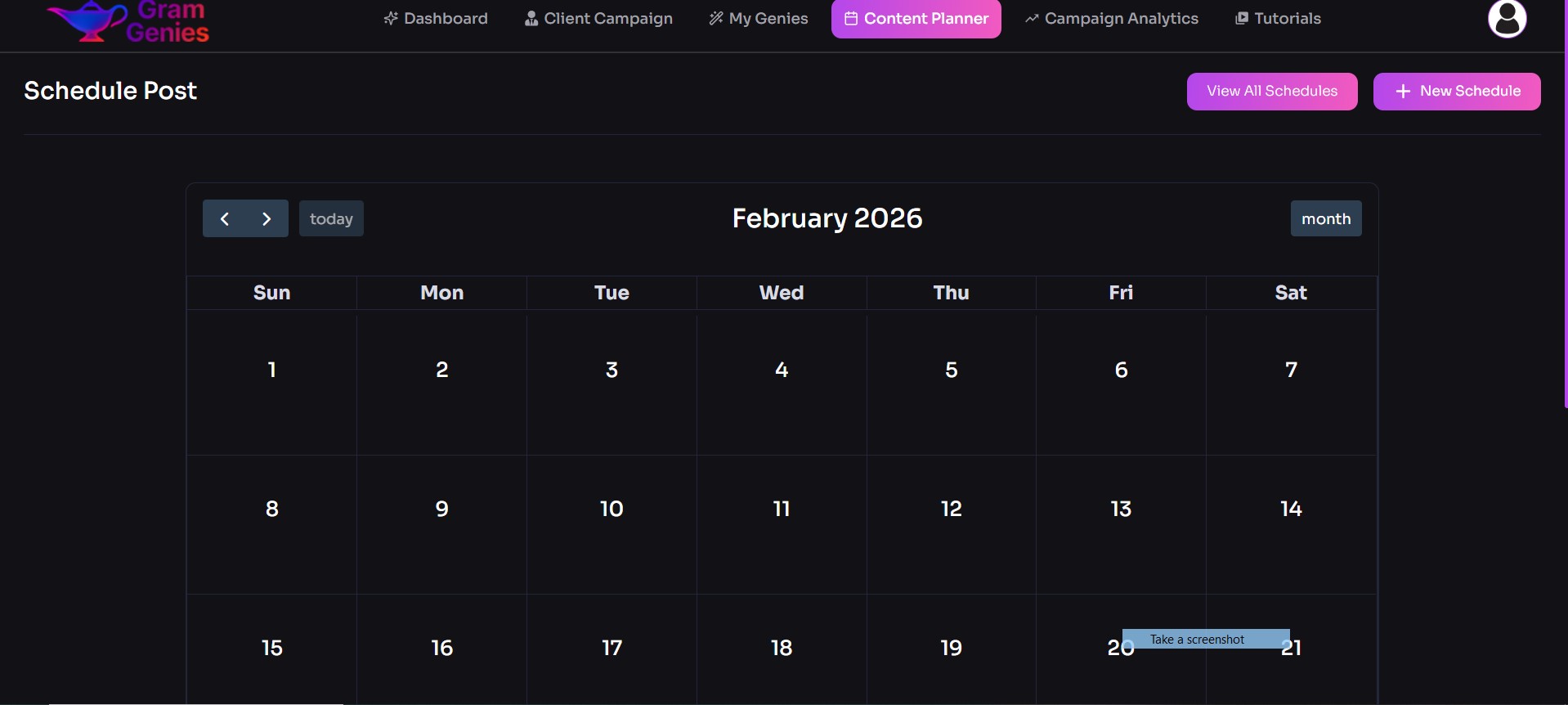Open Client Campaign page
Viewport: 1568px width, 705px height.
[598, 18]
